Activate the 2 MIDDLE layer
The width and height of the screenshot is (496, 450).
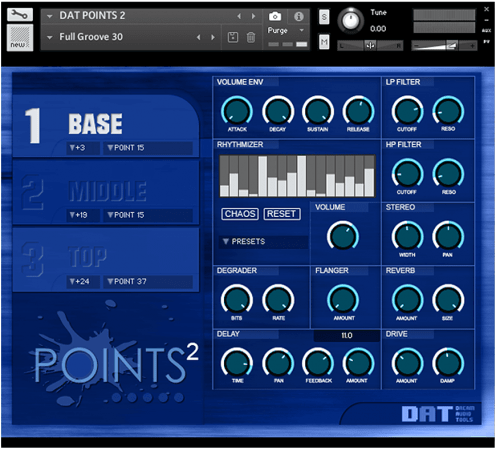[x=106, y=192]
